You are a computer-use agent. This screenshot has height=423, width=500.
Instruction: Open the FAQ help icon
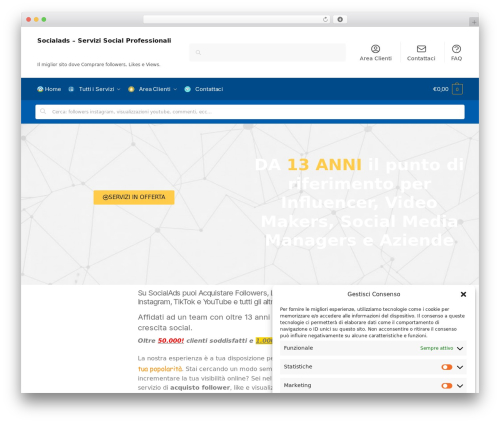point(456,49)
